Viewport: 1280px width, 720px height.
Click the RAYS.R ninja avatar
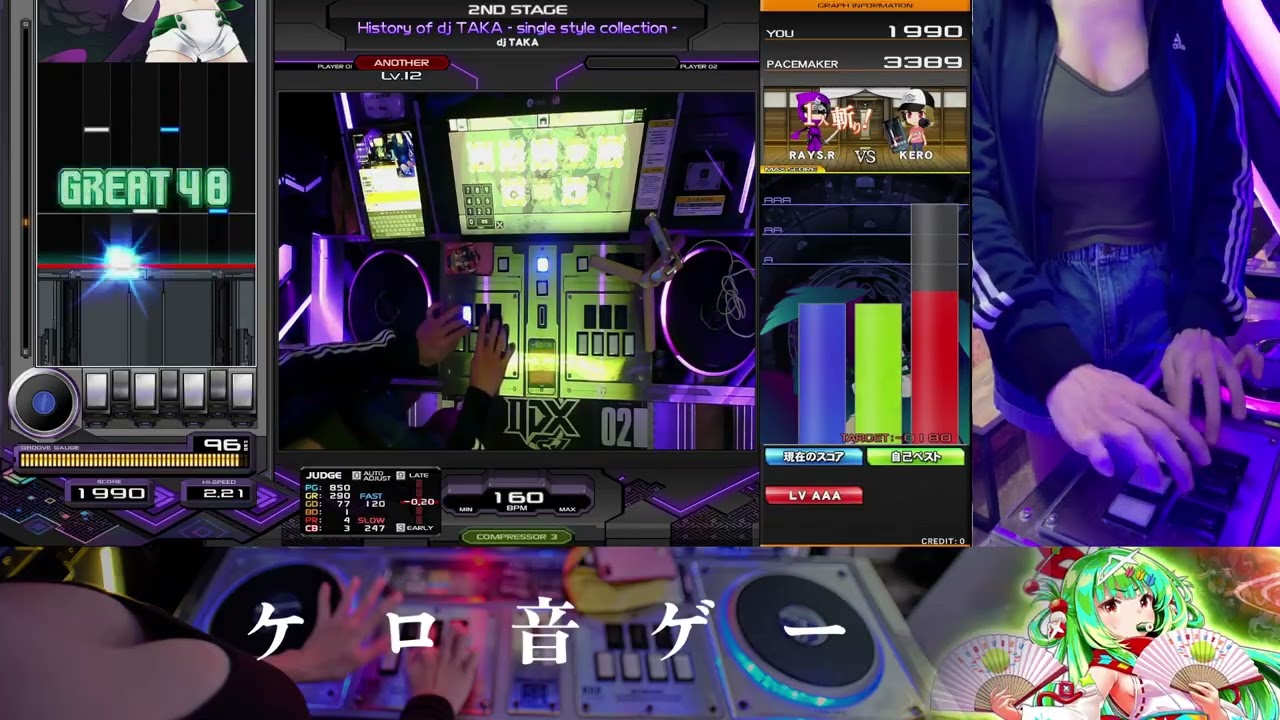point(811,123)
